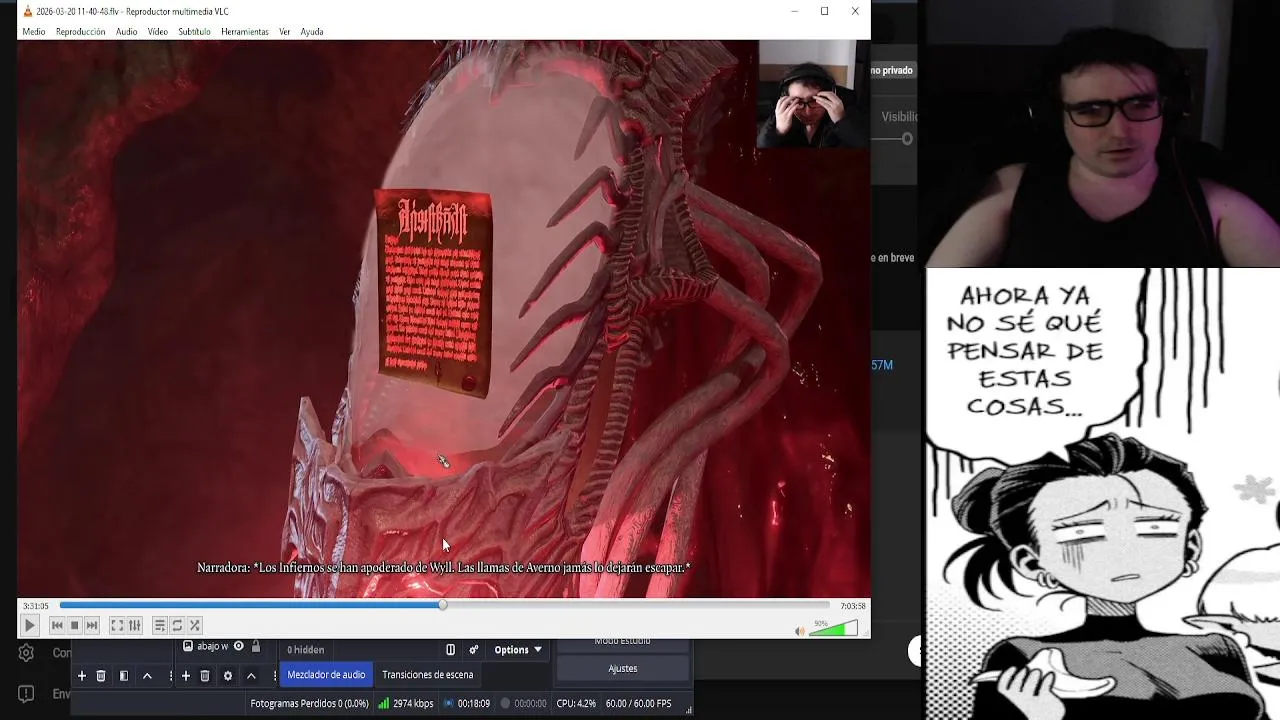This screenshot has height=720, width=1280.
Task: Mute VLC audio via speaker icon
Action: 799,631
